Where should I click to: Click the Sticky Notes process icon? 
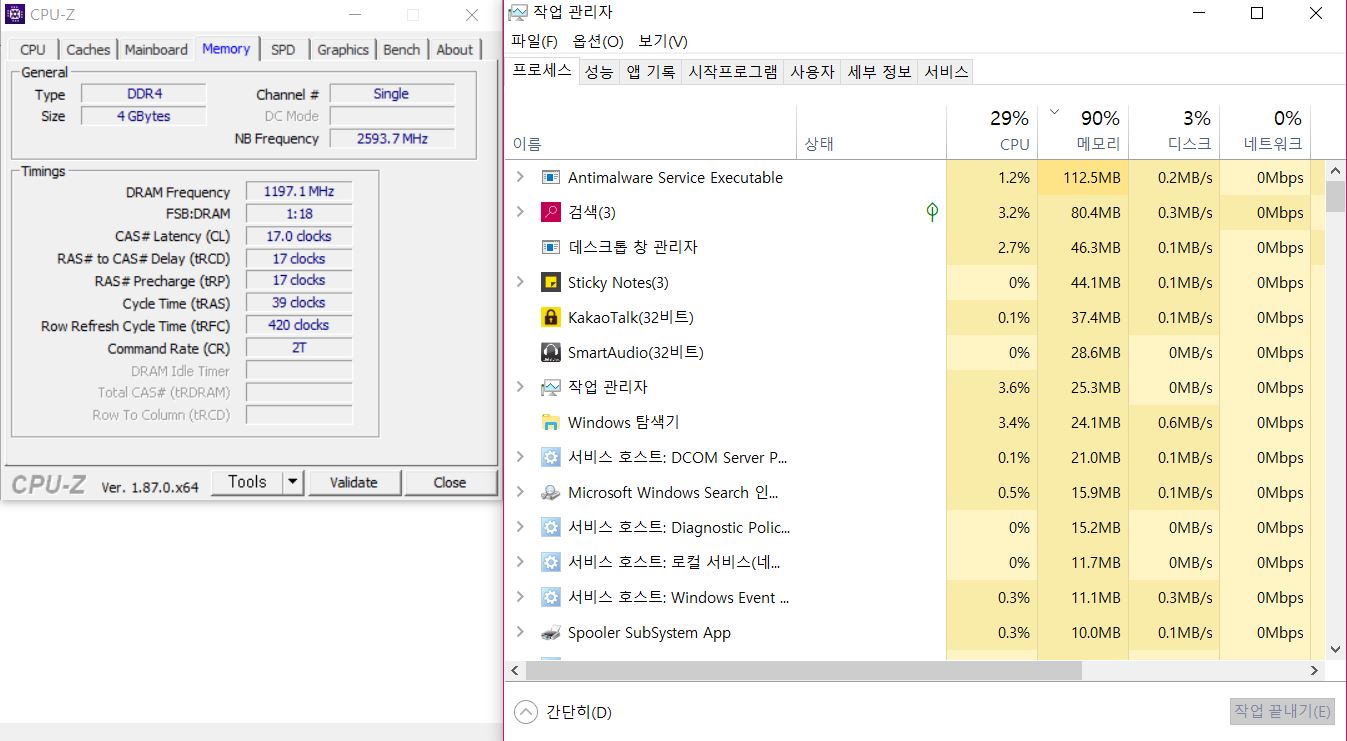coord(550,283)
